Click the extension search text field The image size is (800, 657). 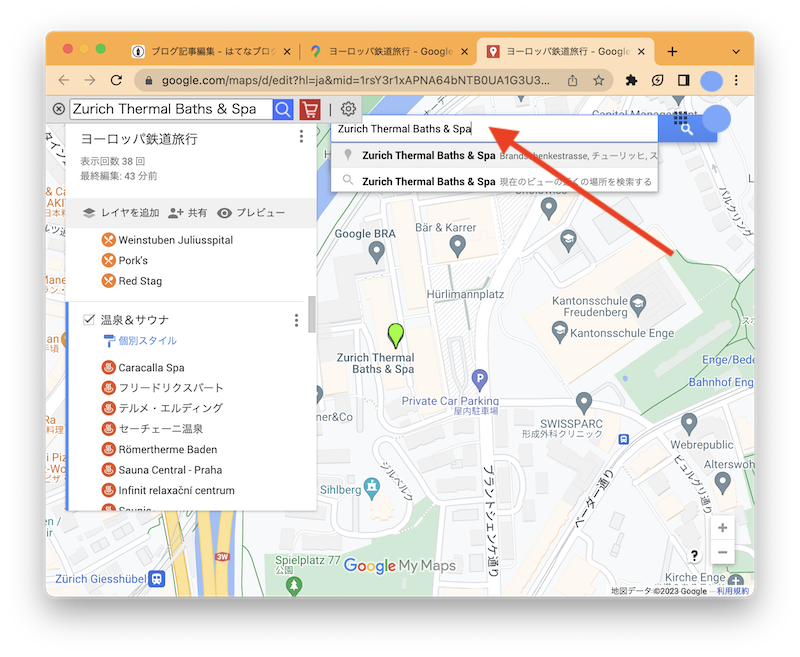pos(171,109)
